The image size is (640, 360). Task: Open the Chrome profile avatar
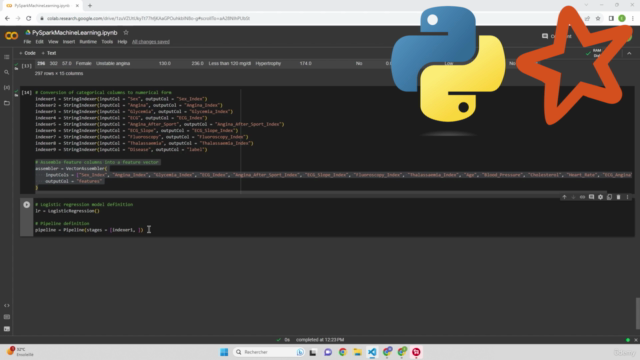pos(622,18)
